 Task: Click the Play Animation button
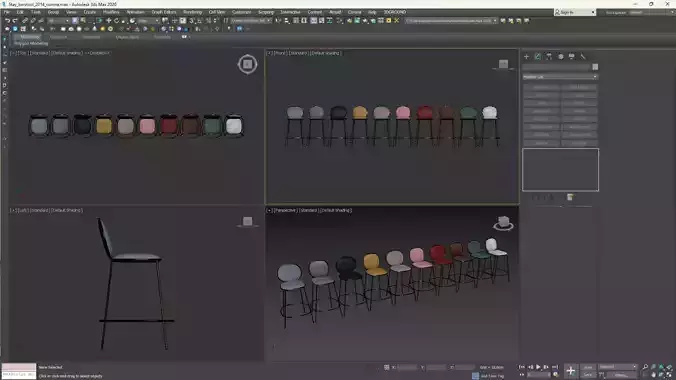point(538,367)
